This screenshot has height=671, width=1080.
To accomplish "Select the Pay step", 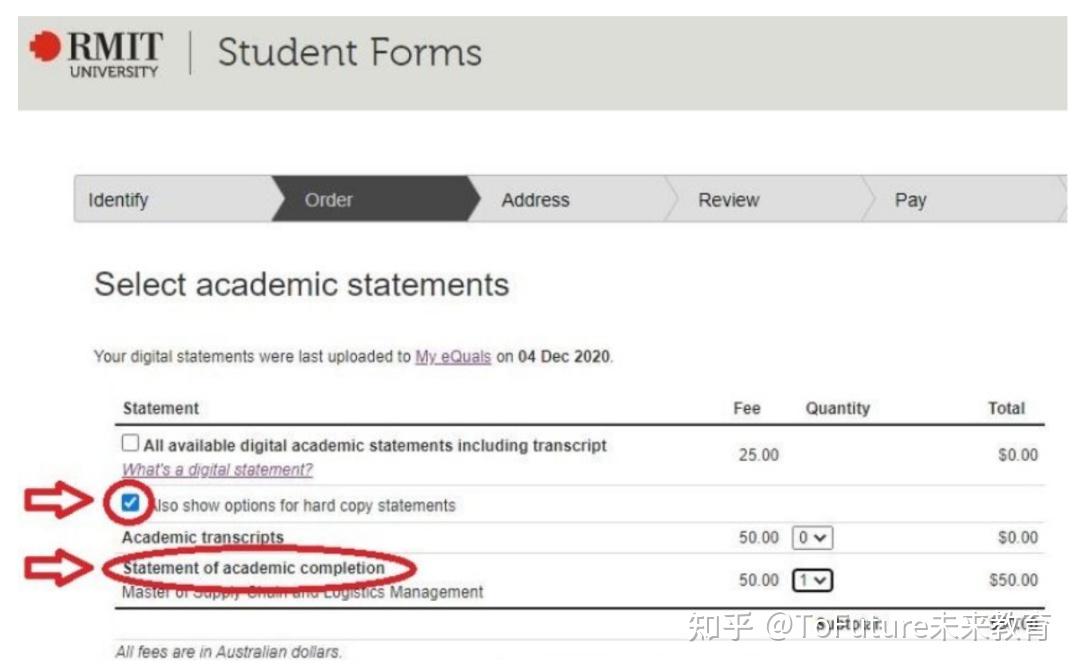I will point(910,200).
